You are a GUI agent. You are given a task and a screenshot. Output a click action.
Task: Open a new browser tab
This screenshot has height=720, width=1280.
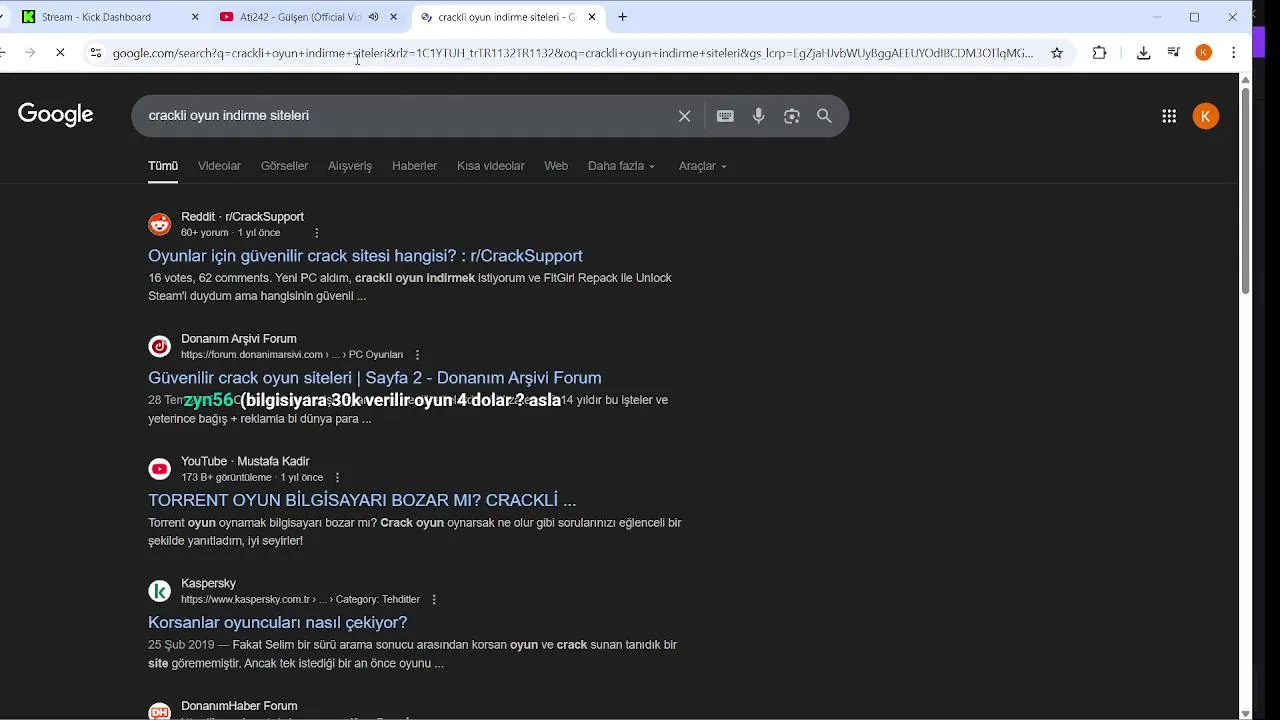tap(623, 17)
